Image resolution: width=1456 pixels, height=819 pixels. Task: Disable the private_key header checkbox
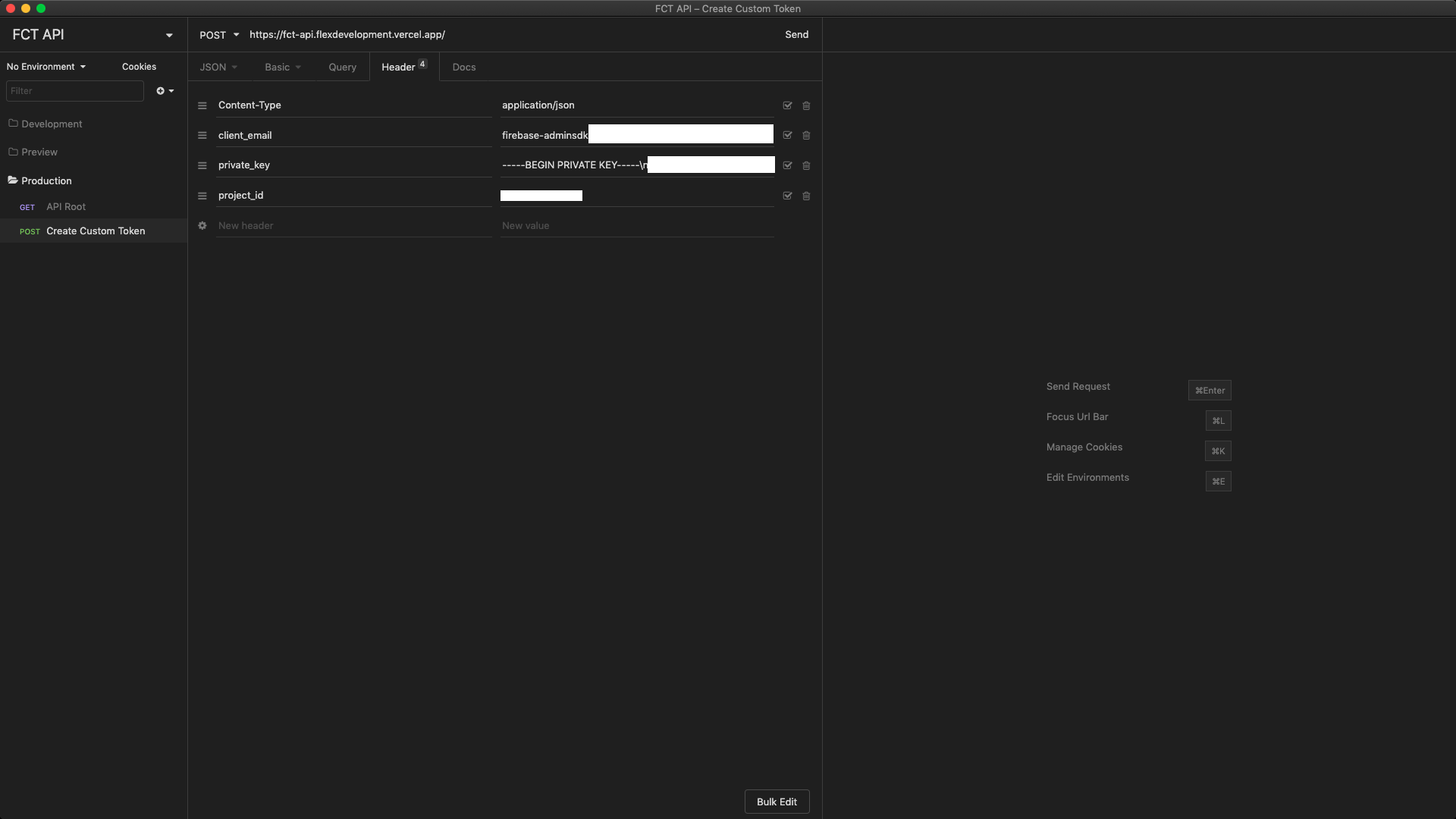(x=787, y=165)
